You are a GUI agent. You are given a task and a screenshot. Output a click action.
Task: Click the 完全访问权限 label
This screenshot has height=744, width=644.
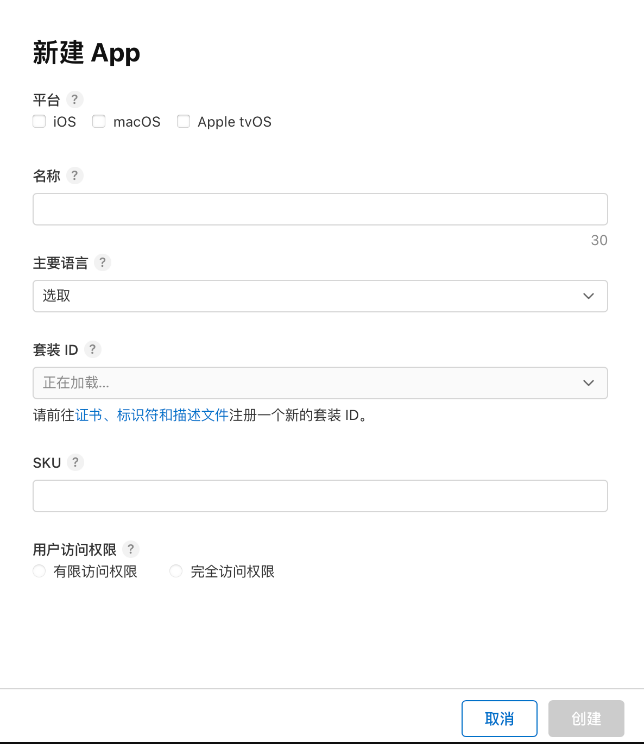click(233, 571)
